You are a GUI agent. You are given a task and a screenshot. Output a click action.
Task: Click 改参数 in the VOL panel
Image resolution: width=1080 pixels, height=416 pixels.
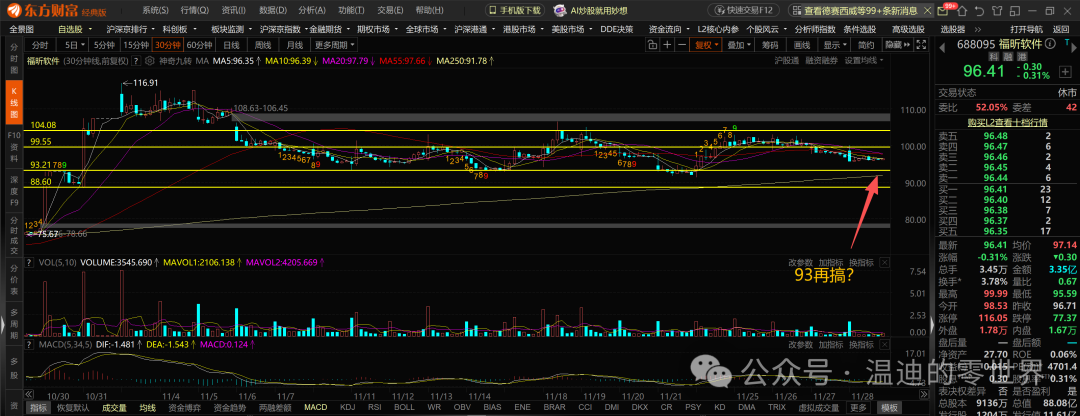click(800, 262)
